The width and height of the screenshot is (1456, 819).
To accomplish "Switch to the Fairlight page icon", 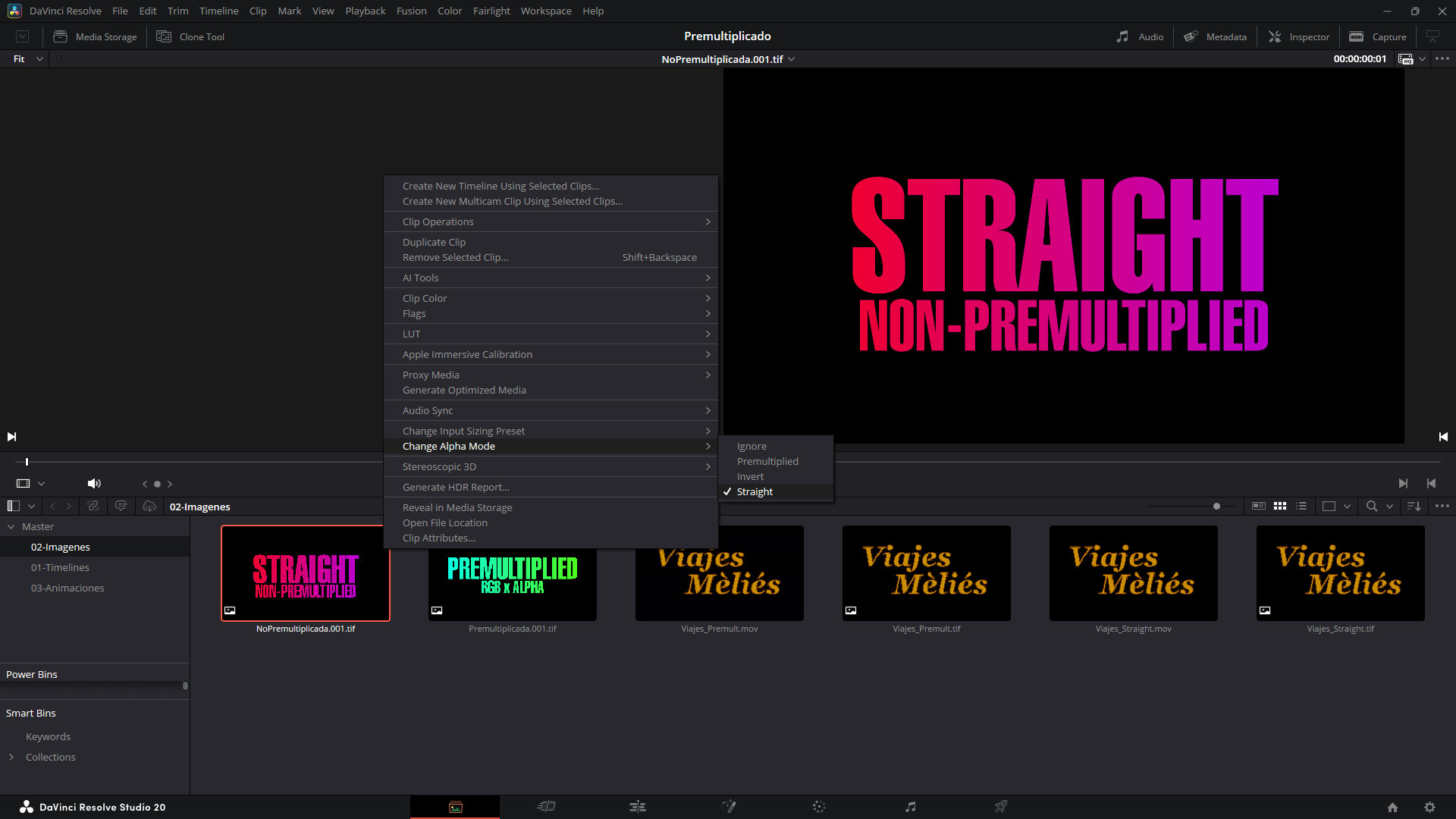I will click(x=910, y=807).
